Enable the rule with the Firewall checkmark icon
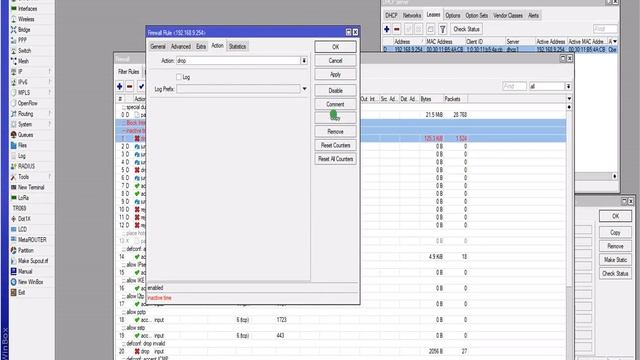This screenshot has width=640, height=360. click(141, 86)
